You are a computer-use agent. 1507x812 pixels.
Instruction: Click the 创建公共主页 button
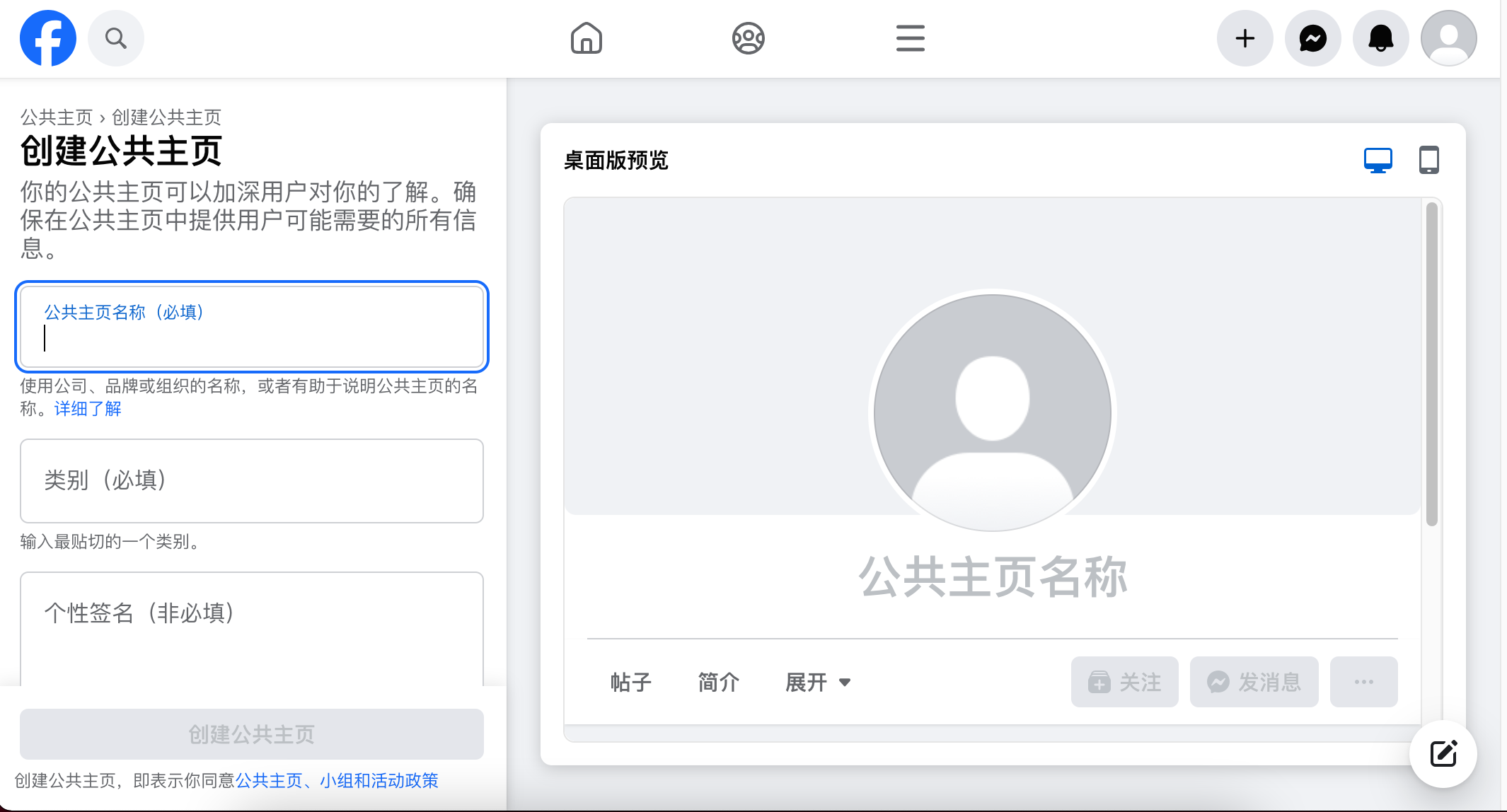click(x=252, y=734)
